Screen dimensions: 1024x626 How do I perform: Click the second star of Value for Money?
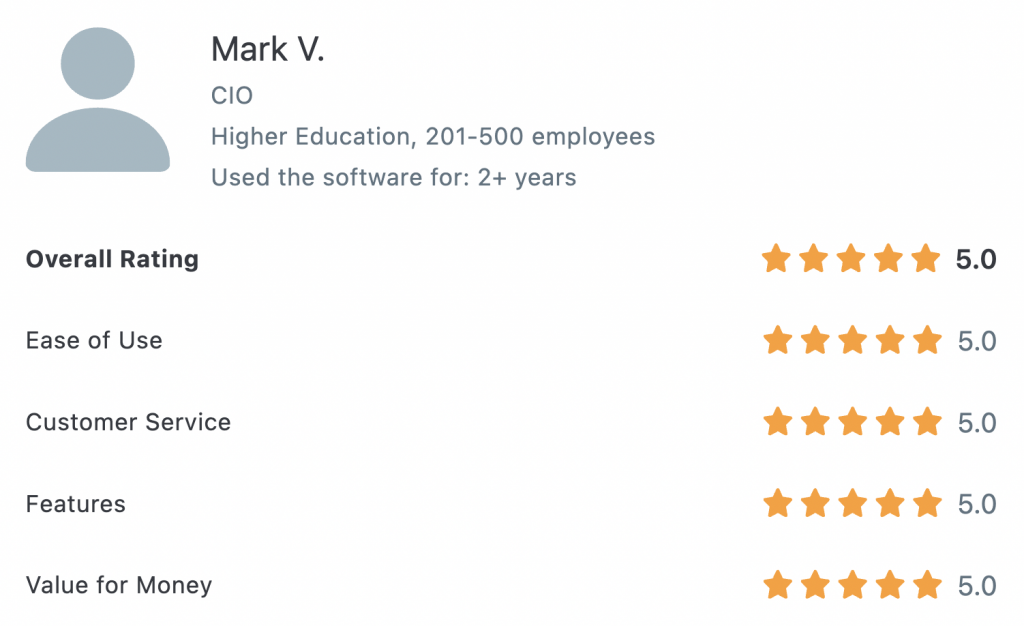tap(815, 585)
